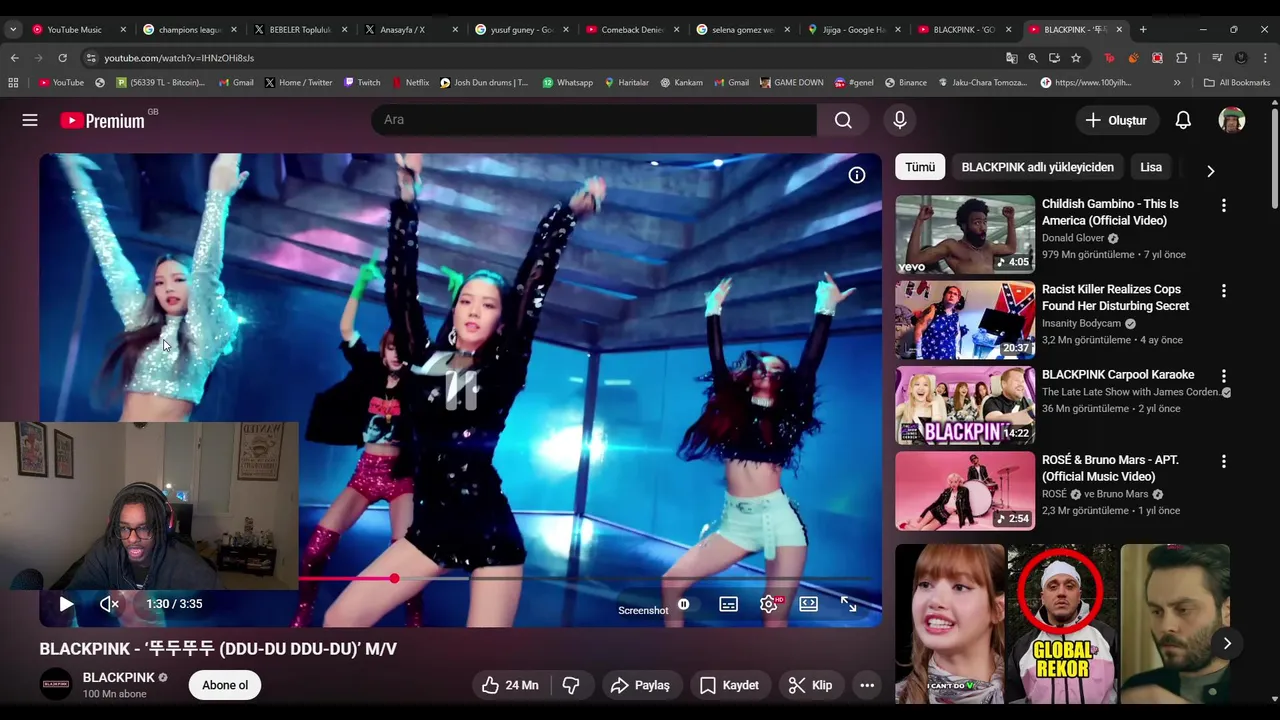Open the YouTube hamburger guide menu

(x=30, y=120)
